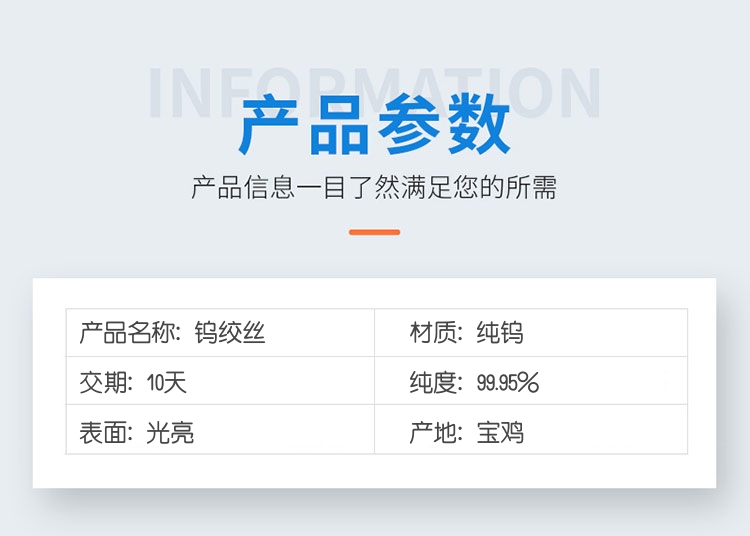This screenshot has width=750, height=536.
Task: Click the blue '数' character in the heading
Action: point(480,126)
